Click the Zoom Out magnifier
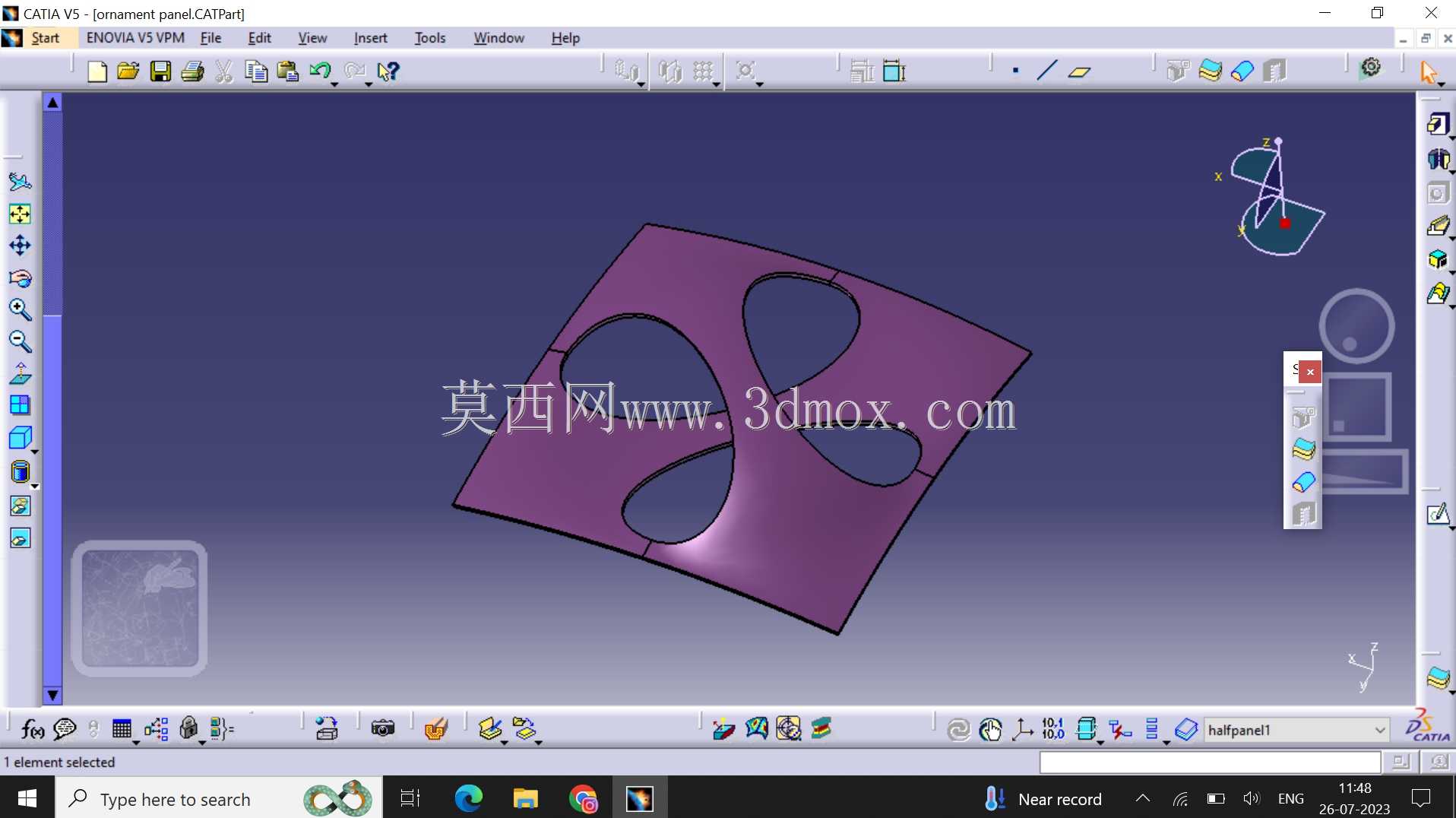 pyautogui.click(x=20, y=341)
